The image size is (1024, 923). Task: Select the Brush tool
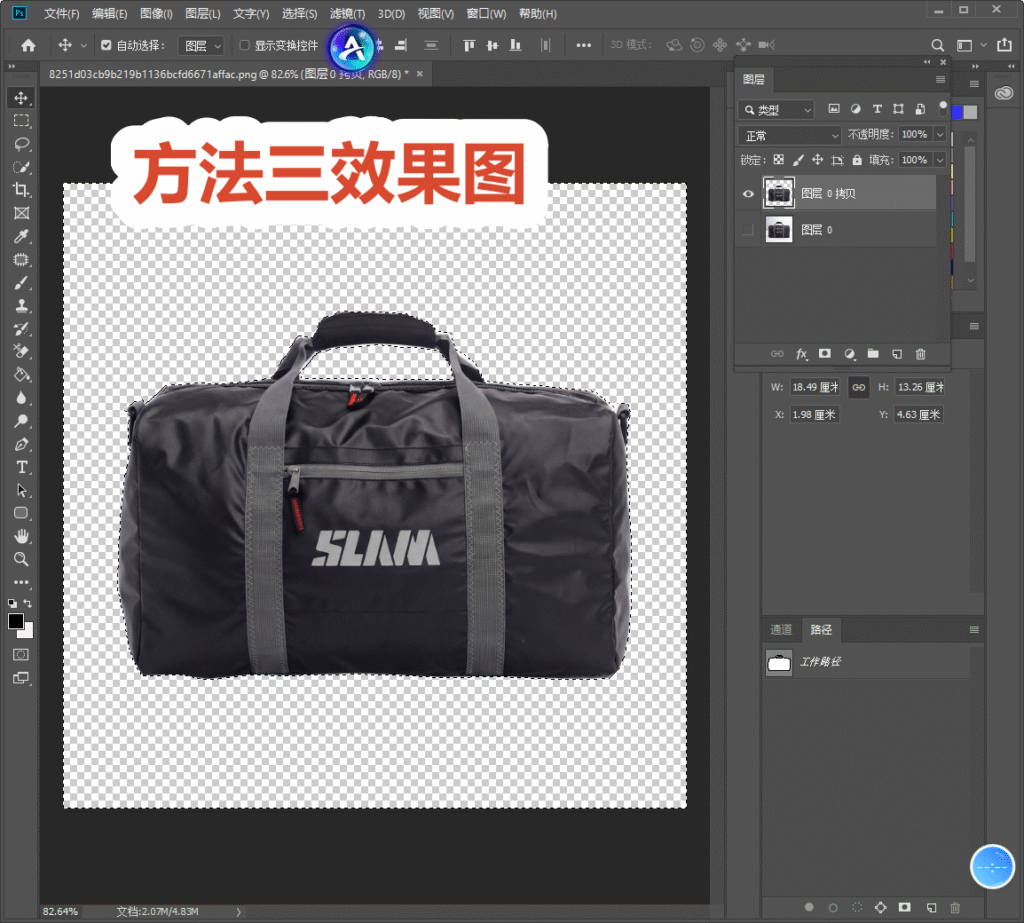click(x=21, y=283)
